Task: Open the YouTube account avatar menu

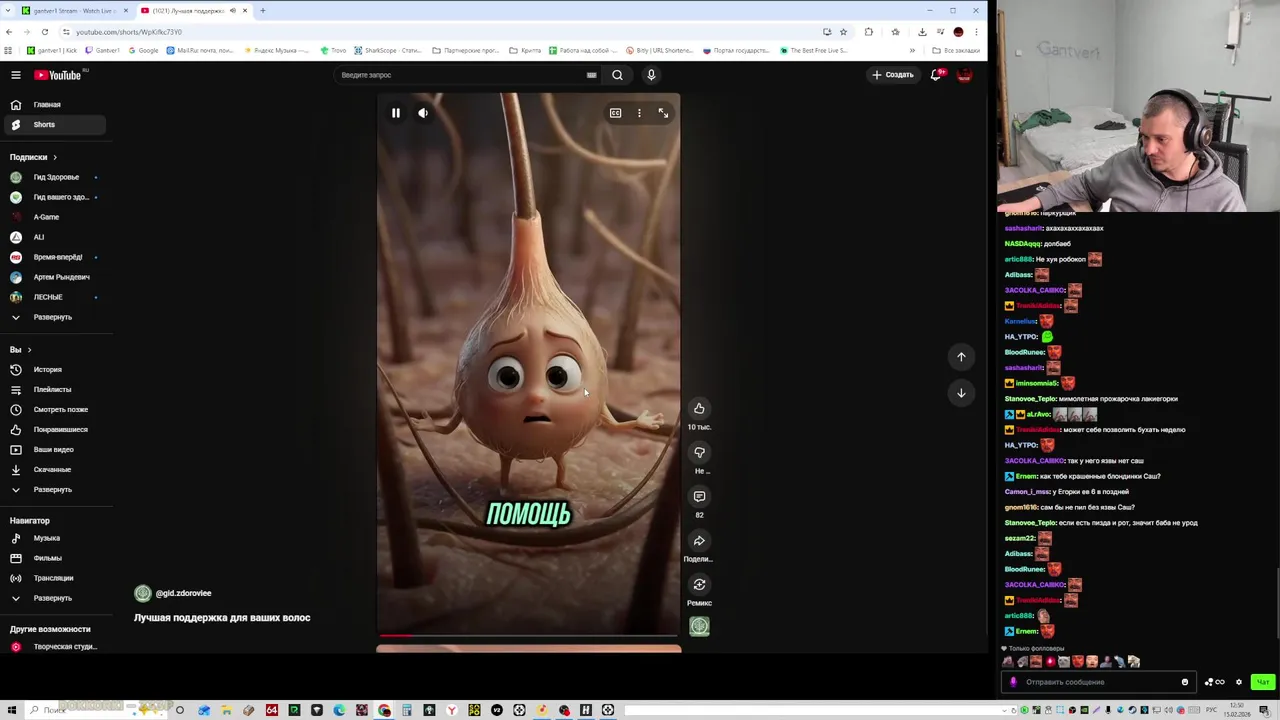Action: click(964, 75)
